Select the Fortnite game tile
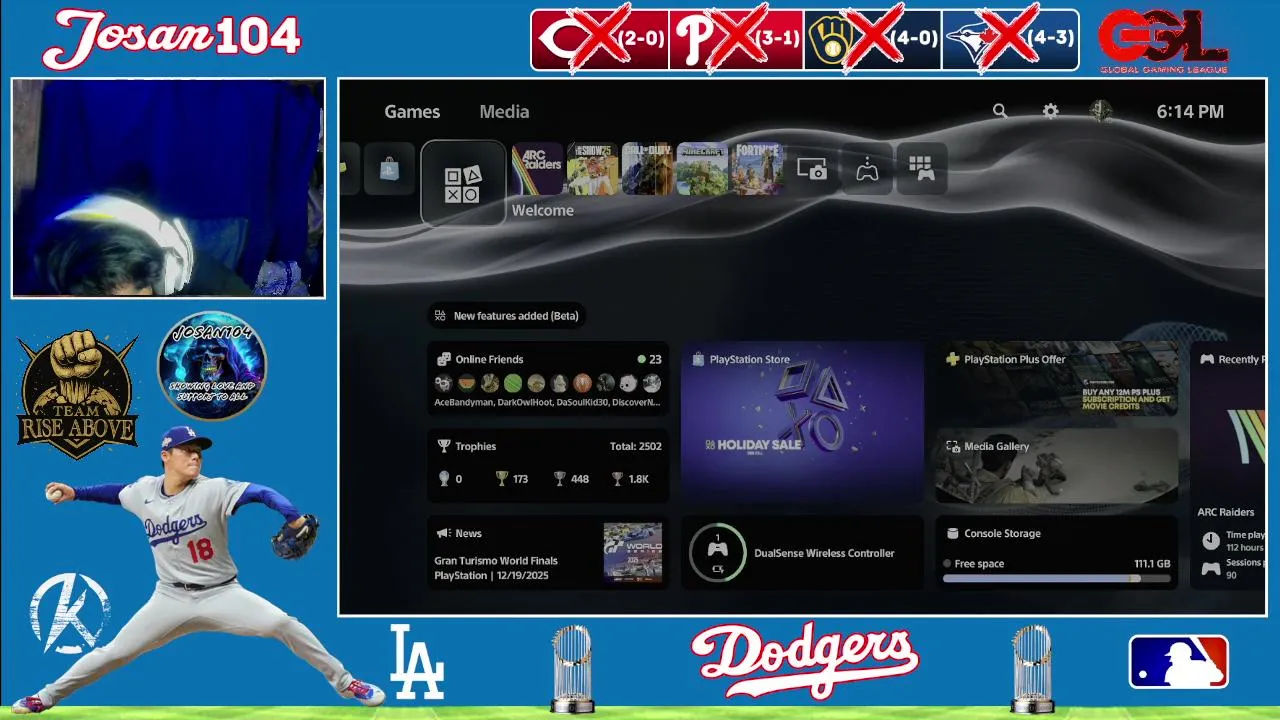The image size is (1280, 720). click(757, 169)
